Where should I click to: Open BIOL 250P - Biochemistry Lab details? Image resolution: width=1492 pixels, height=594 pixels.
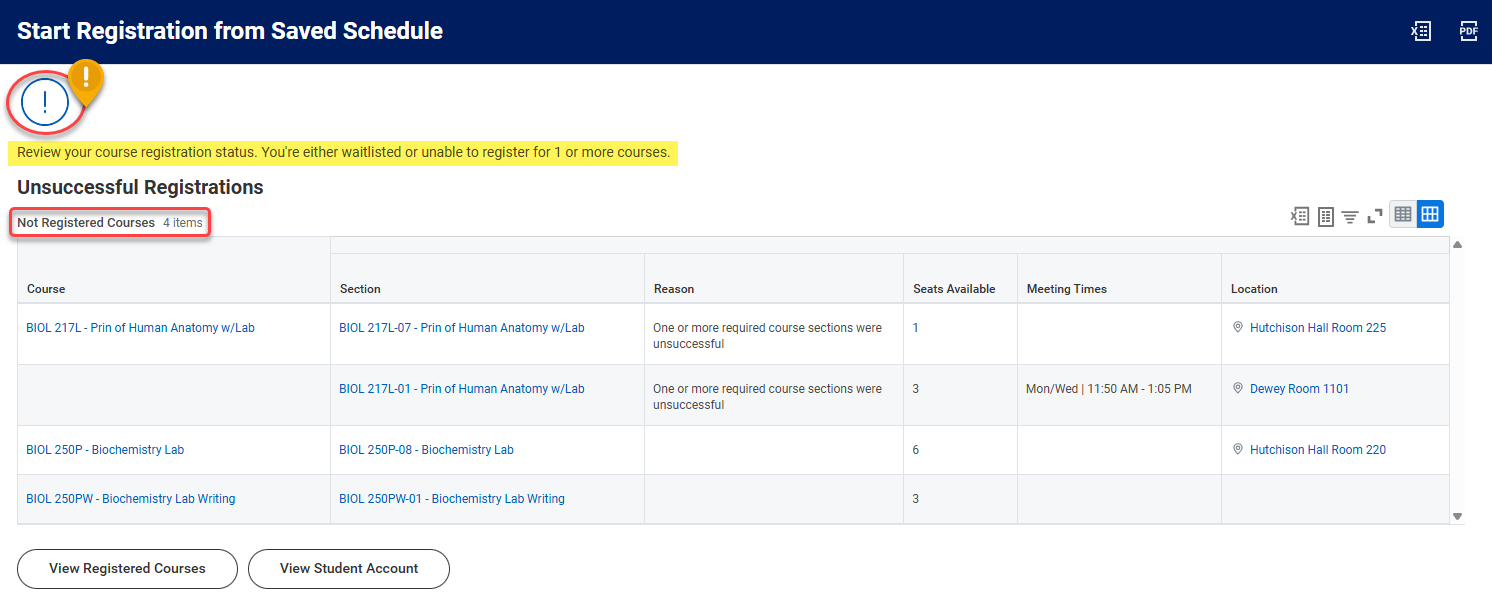(x=104, y=449)
